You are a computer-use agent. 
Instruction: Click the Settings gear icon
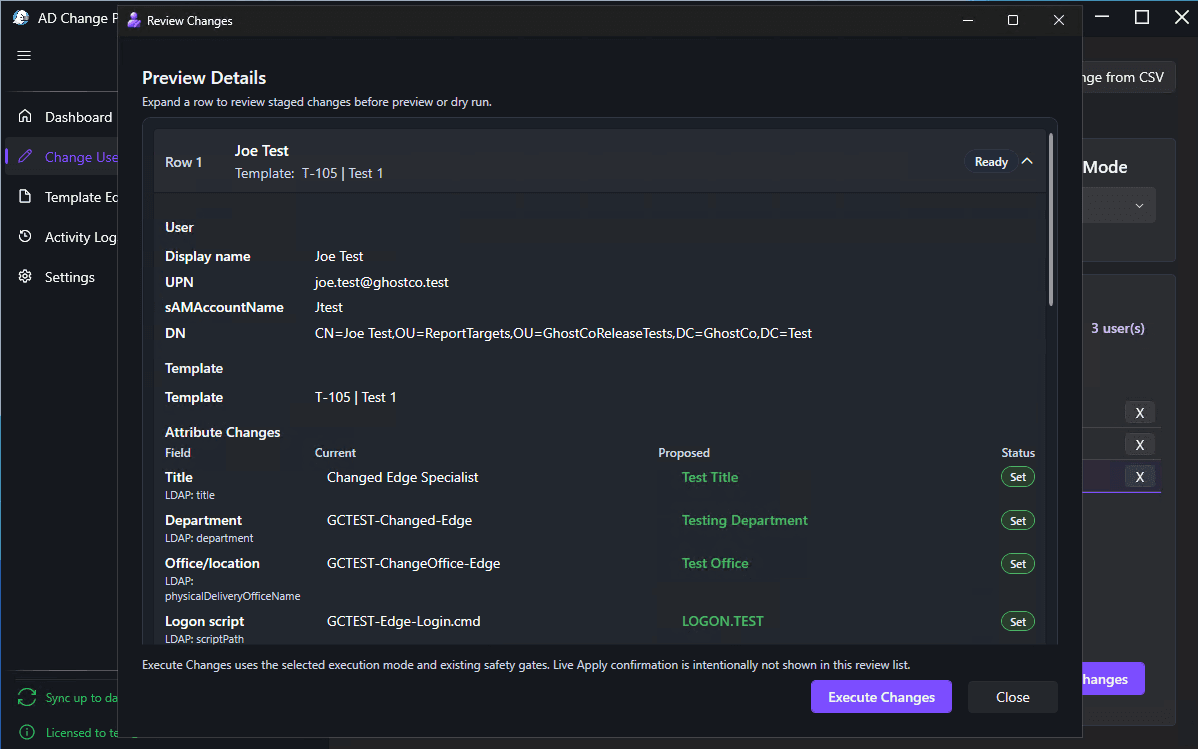pos(25,276)
